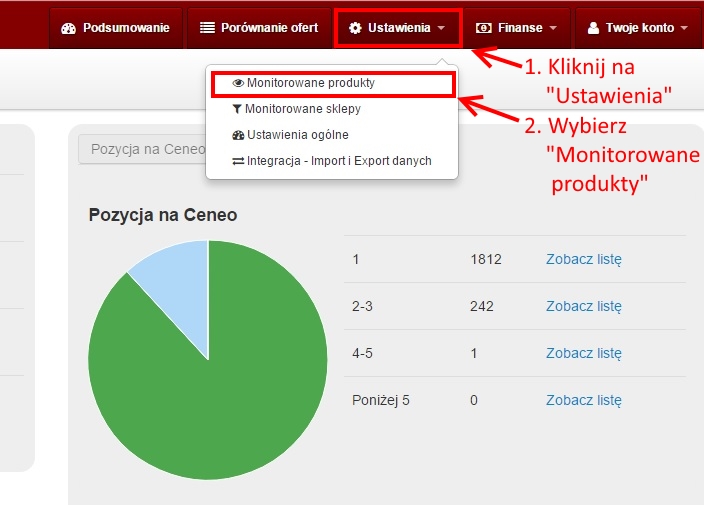Open Zobacz listę for Poniżej 5
This screenshot has height=505, width=704.
point(584,400)
